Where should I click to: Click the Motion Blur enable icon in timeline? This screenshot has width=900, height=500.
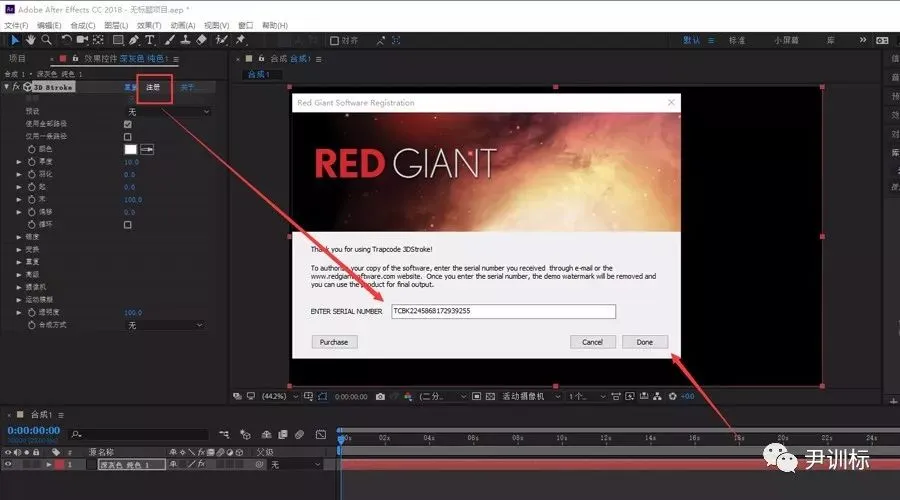click(299, 435)
